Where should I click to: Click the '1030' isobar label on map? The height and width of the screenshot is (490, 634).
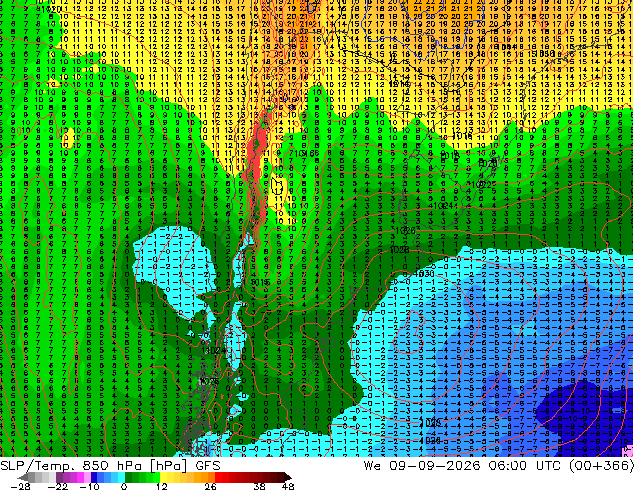click(424, 274)
